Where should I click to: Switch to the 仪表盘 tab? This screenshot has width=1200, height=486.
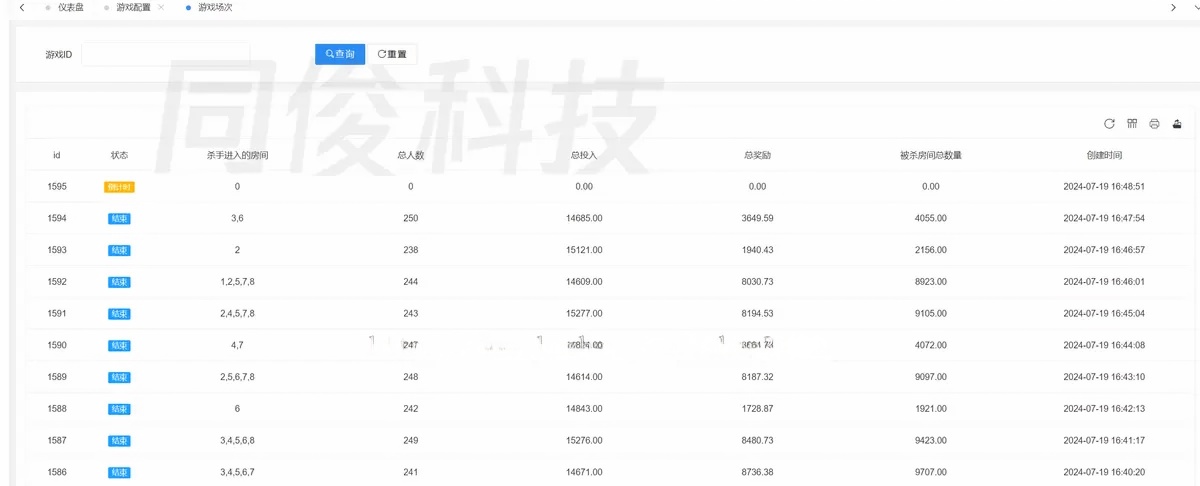click(70, 7)
